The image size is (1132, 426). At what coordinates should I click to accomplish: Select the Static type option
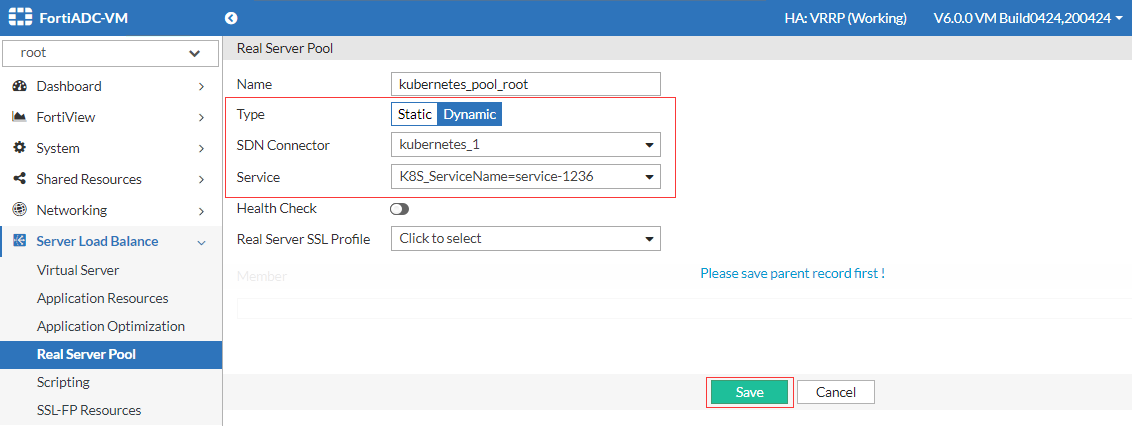point(414,114)
